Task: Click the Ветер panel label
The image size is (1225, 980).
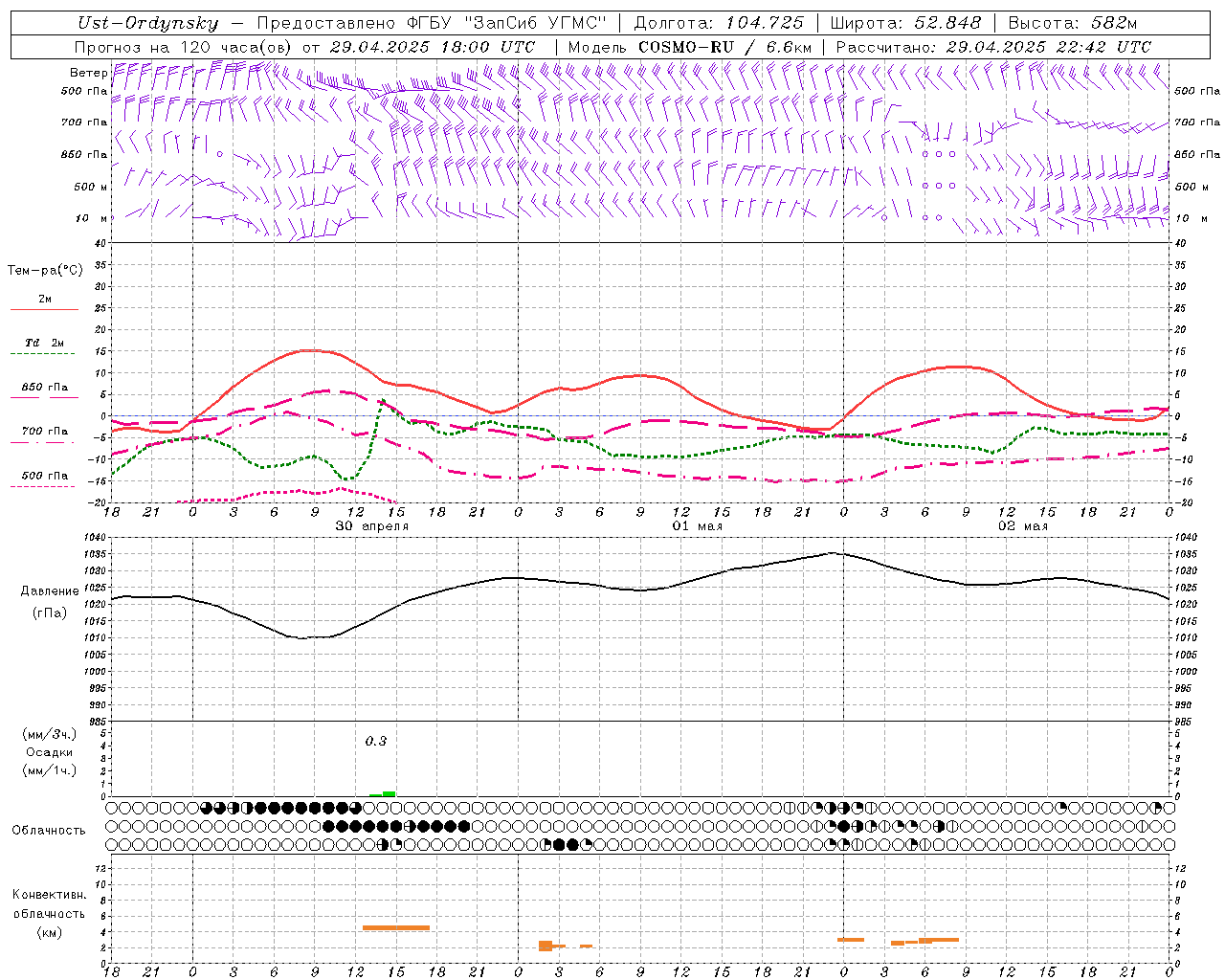Action: (x=88, y=73)
